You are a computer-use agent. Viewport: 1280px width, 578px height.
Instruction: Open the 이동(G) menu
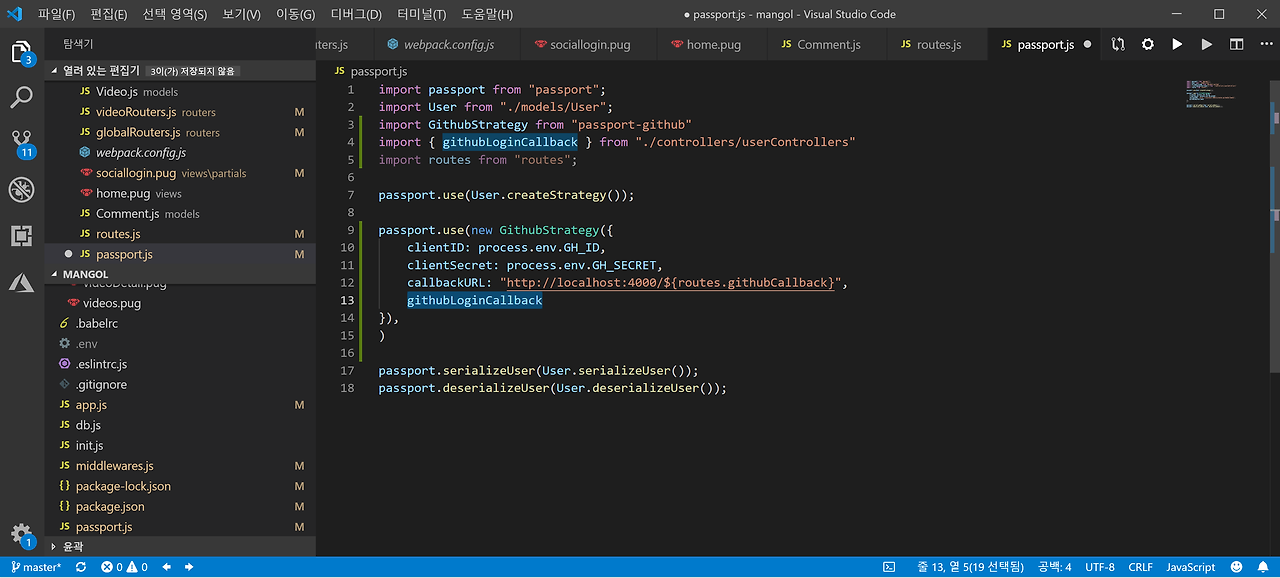(295, 14)
